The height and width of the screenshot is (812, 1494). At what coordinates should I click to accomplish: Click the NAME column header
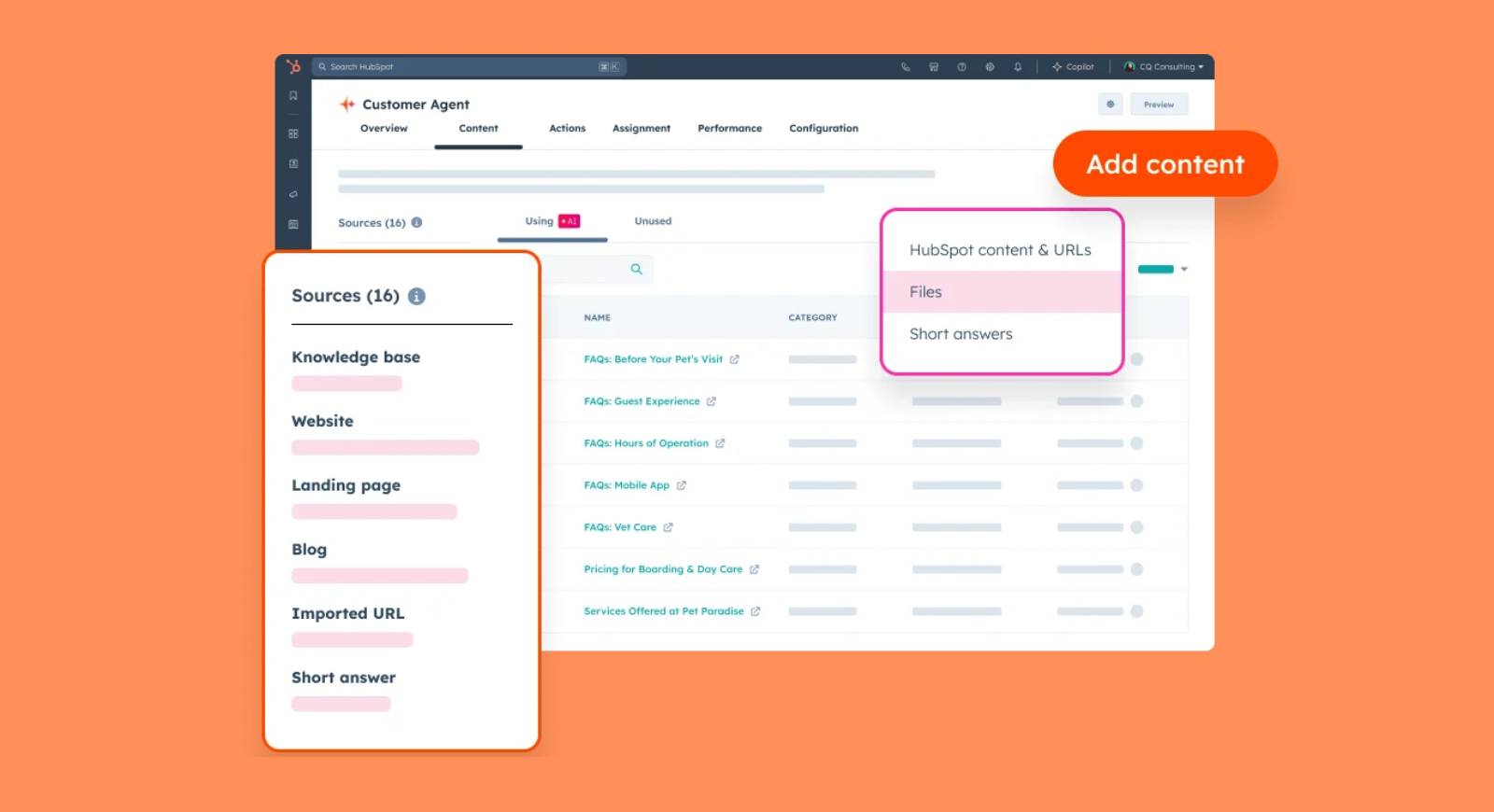597,318
